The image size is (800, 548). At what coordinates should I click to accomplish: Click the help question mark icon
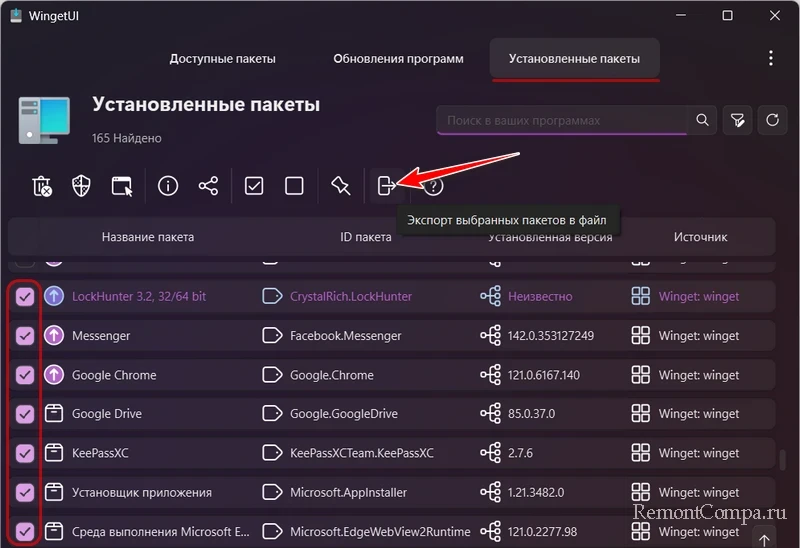click(434, 186)
